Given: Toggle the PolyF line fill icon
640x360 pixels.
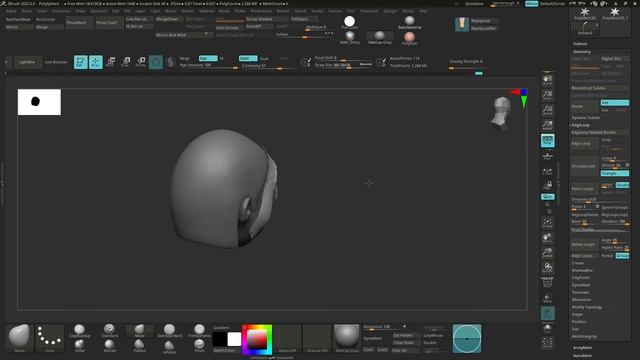Looking at the screenshot, I should point(547,282).
